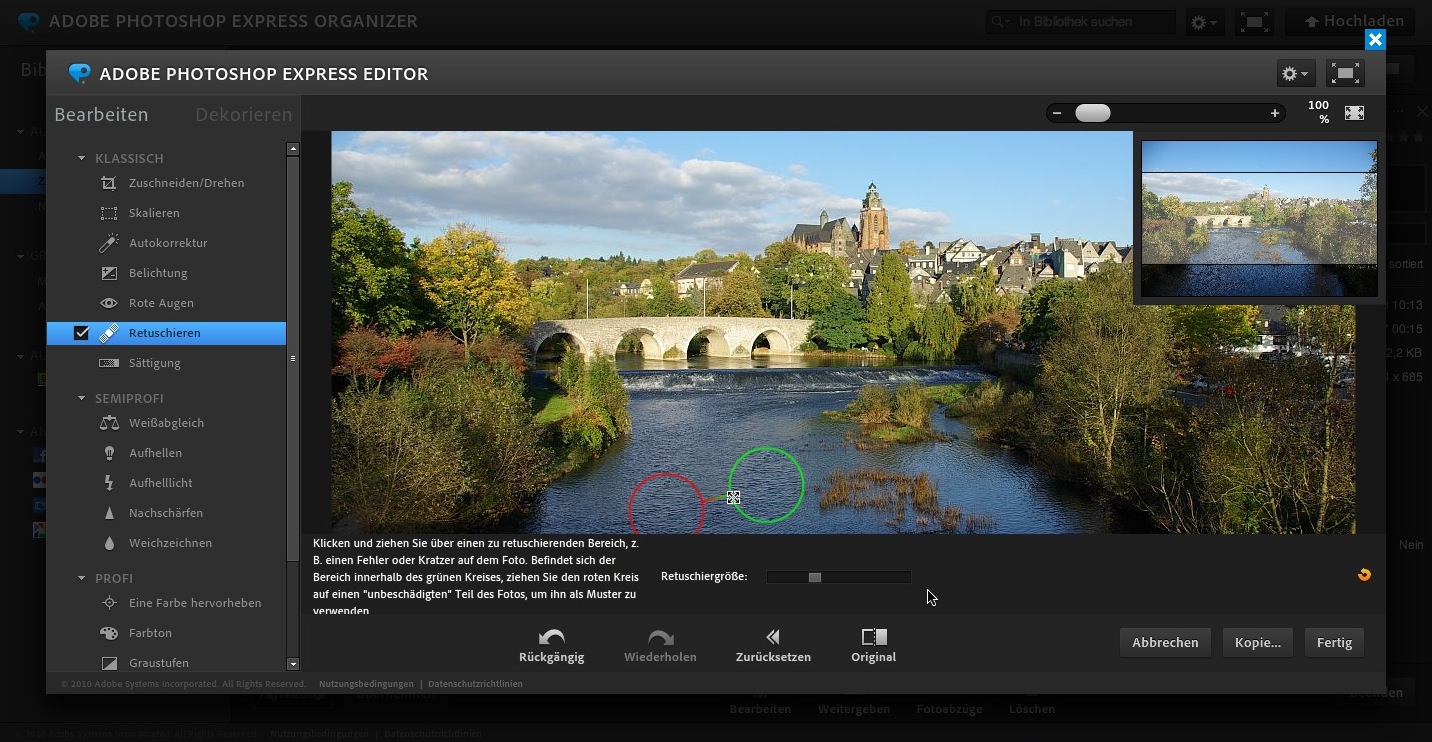Select the Aufhelllicht flash icon
This screenshot has height=742, width=1432.
(x=109, y=483)
